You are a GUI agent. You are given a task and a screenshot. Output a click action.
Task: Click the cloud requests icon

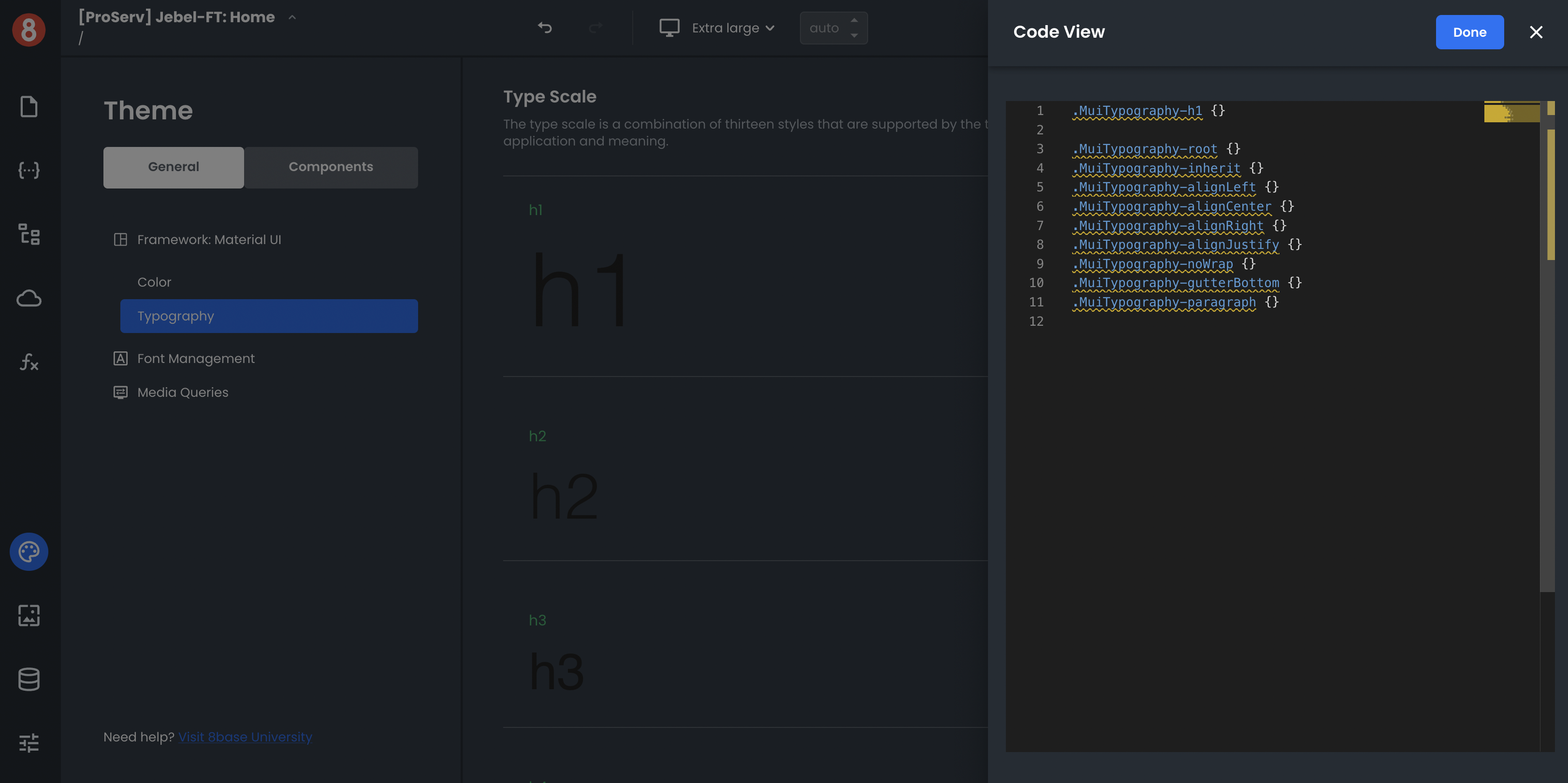click(29, 298)
